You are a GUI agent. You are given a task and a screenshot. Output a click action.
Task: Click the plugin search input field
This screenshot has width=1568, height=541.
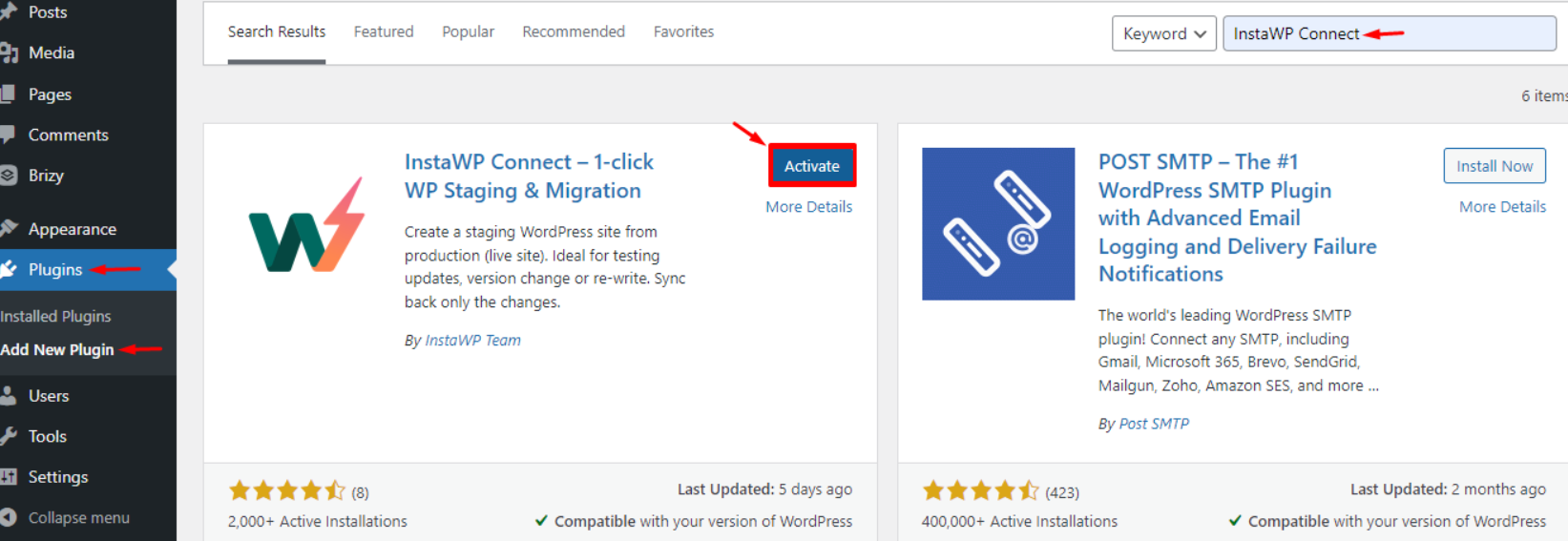[x=1390, y=33]
